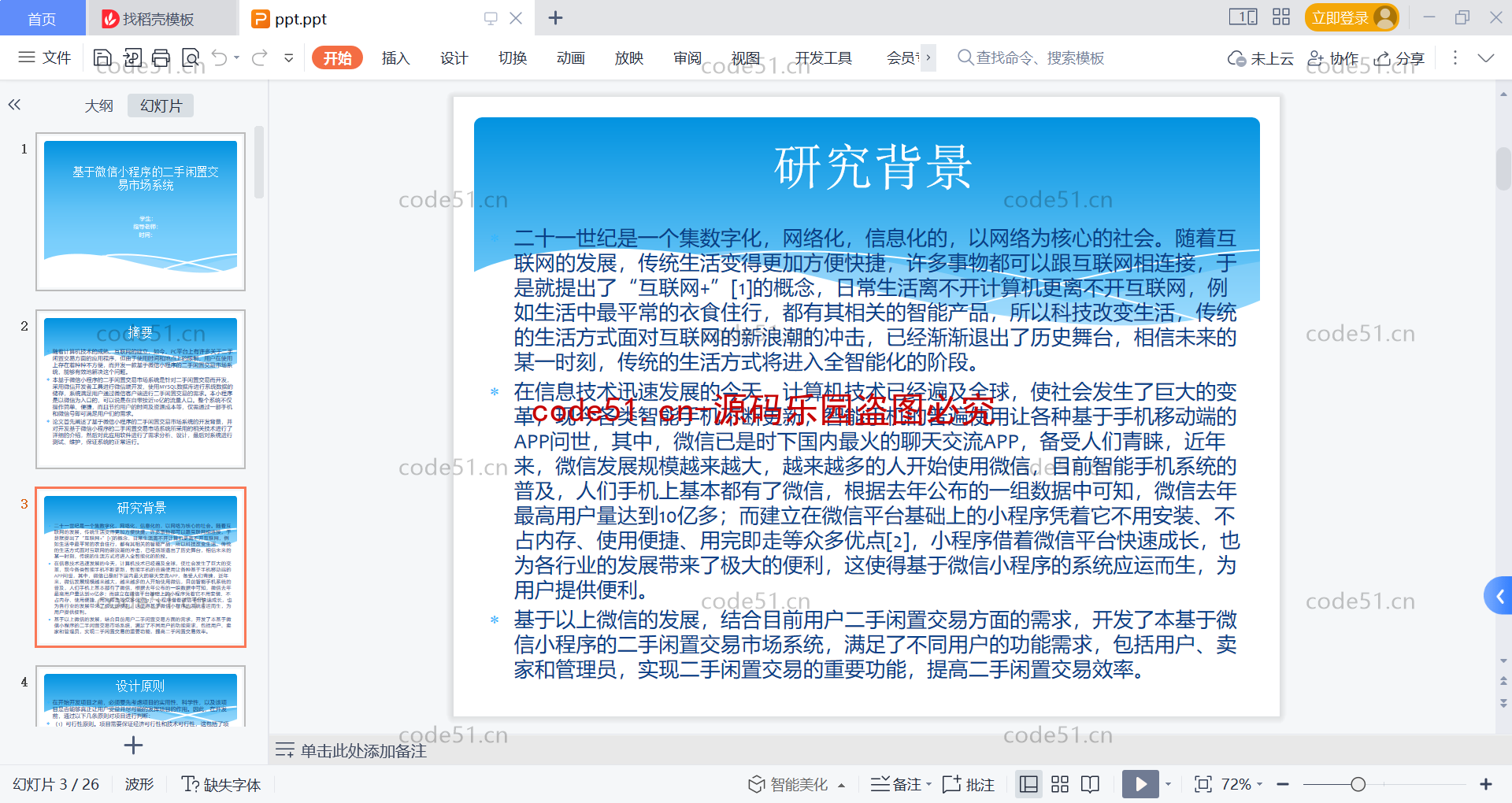Select the 开始 ribbon tab
Image resolution: width=1512 pixels, height=803 pixels.
[337, 58]
